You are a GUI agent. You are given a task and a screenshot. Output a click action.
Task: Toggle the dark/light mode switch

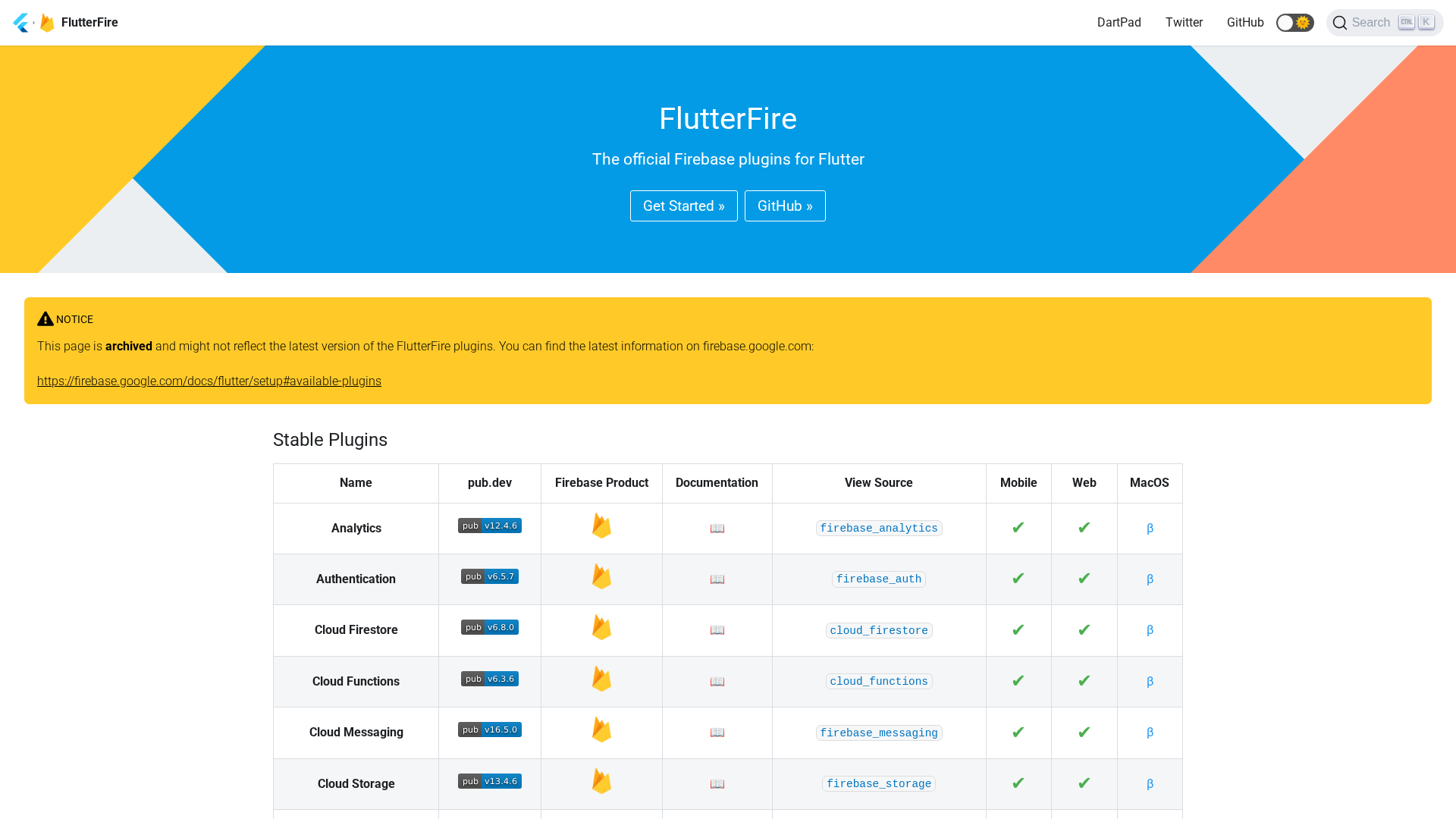(x=1294, y=23)
